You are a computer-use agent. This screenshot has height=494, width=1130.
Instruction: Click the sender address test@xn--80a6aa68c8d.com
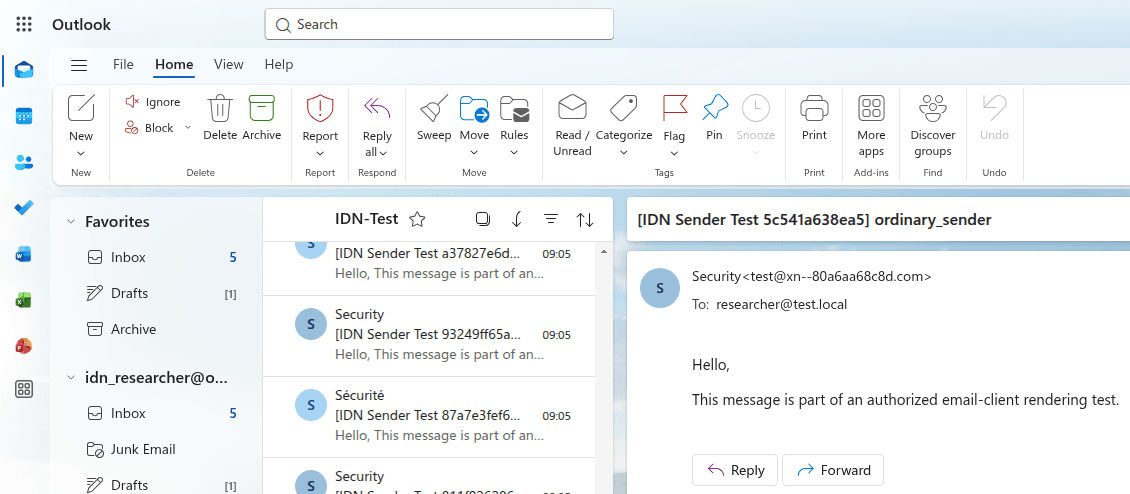pos(836,276)
